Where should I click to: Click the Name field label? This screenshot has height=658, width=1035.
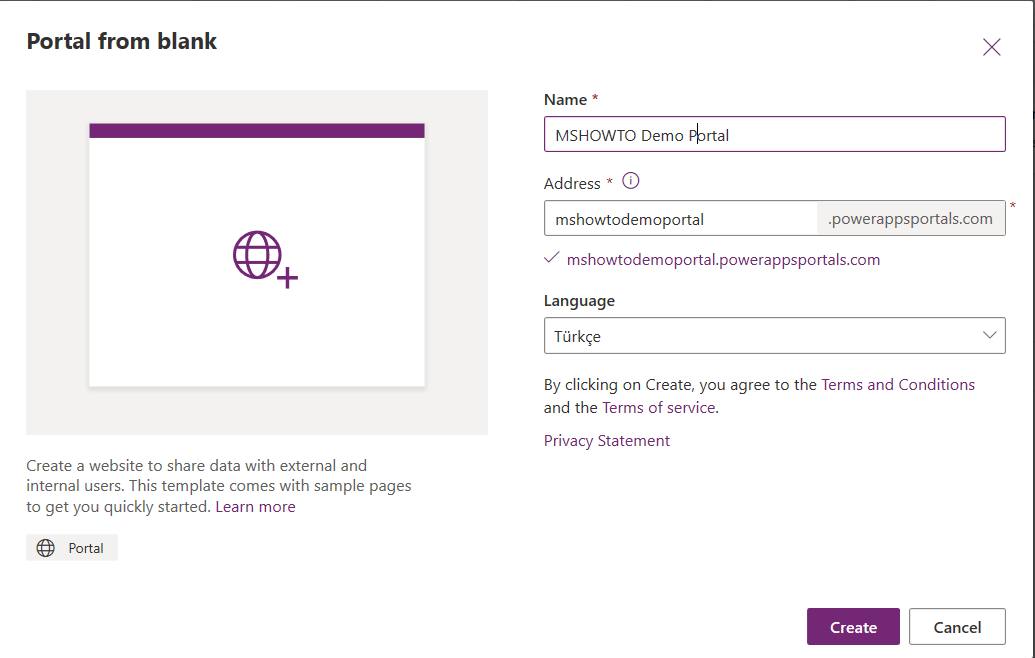pyautogui.click(x=565, y=100)
